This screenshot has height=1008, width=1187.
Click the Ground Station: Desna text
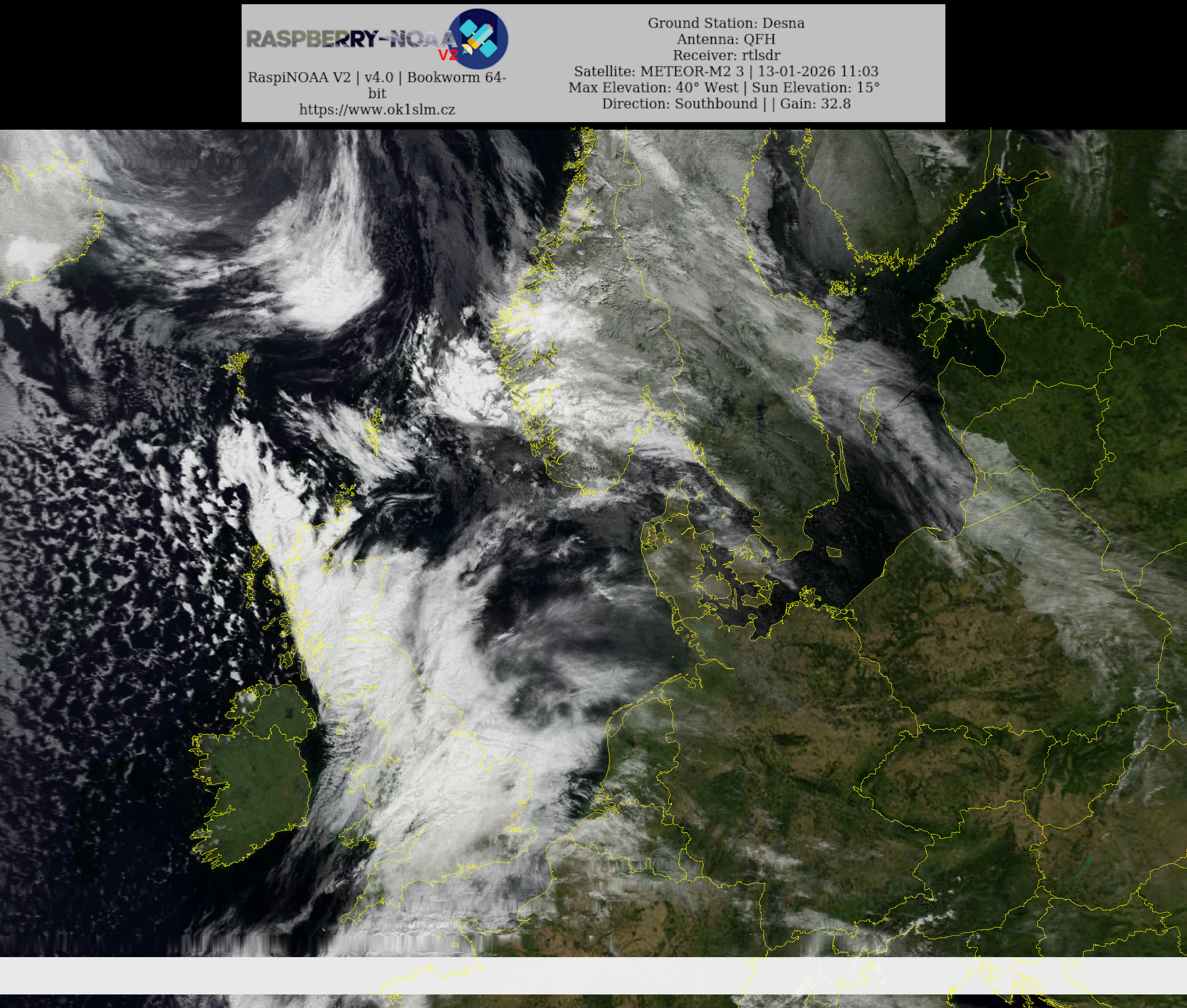(x=725, y=23)
